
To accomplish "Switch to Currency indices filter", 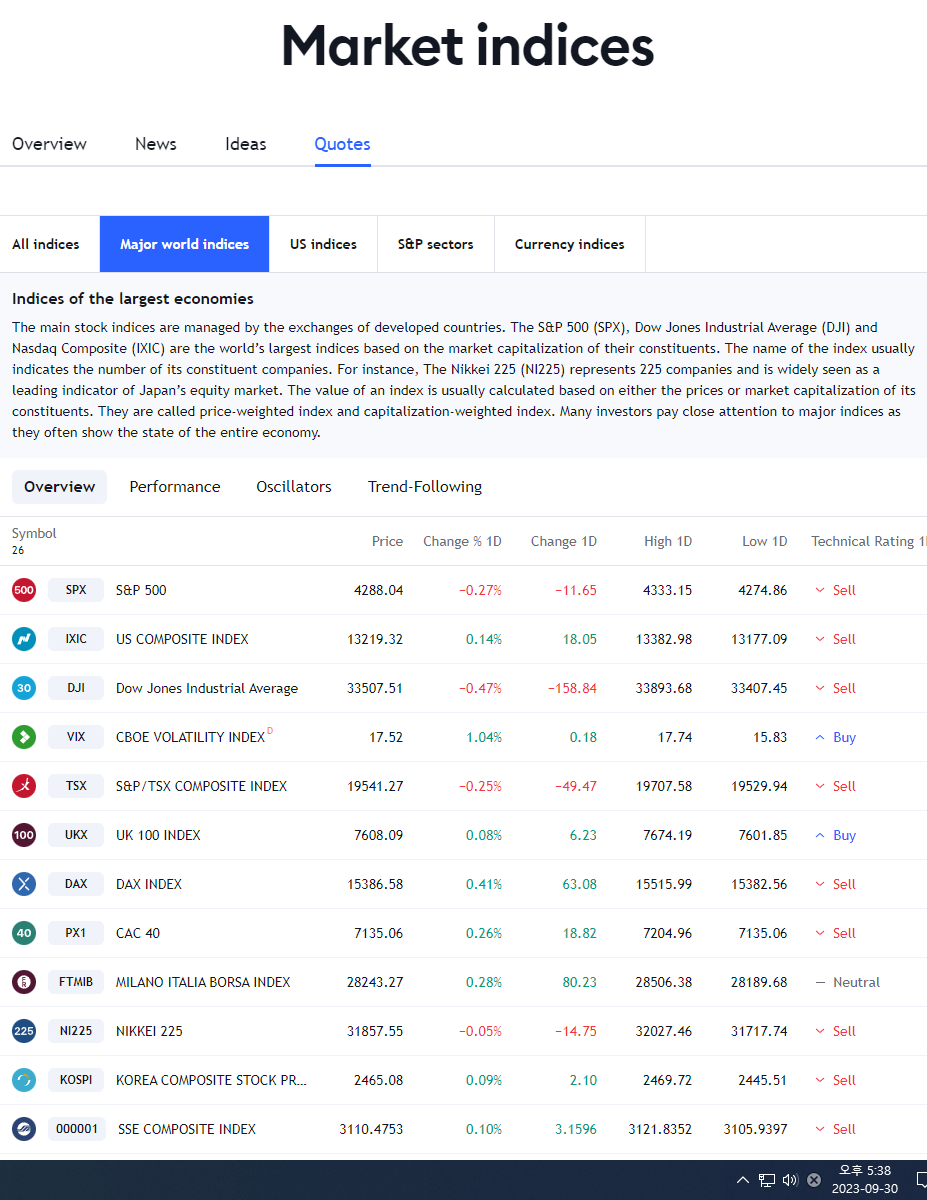I will point(570,244).
